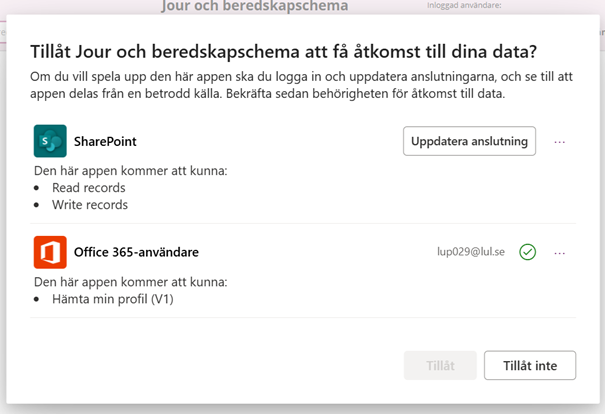Click the Jour och beredskapschema app header
Screen dimensions: 605x414
coord(255,6)
